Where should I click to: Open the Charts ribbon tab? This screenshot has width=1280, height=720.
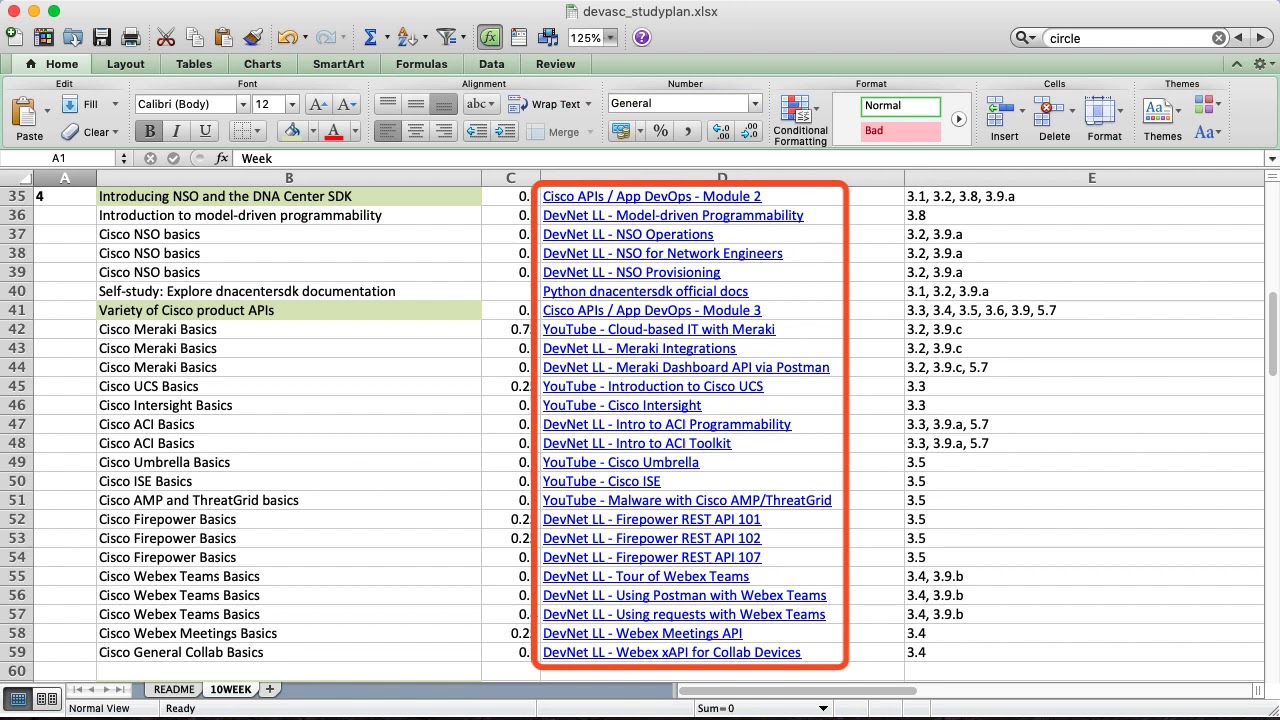pyautogui.click(x=262, y=64)
